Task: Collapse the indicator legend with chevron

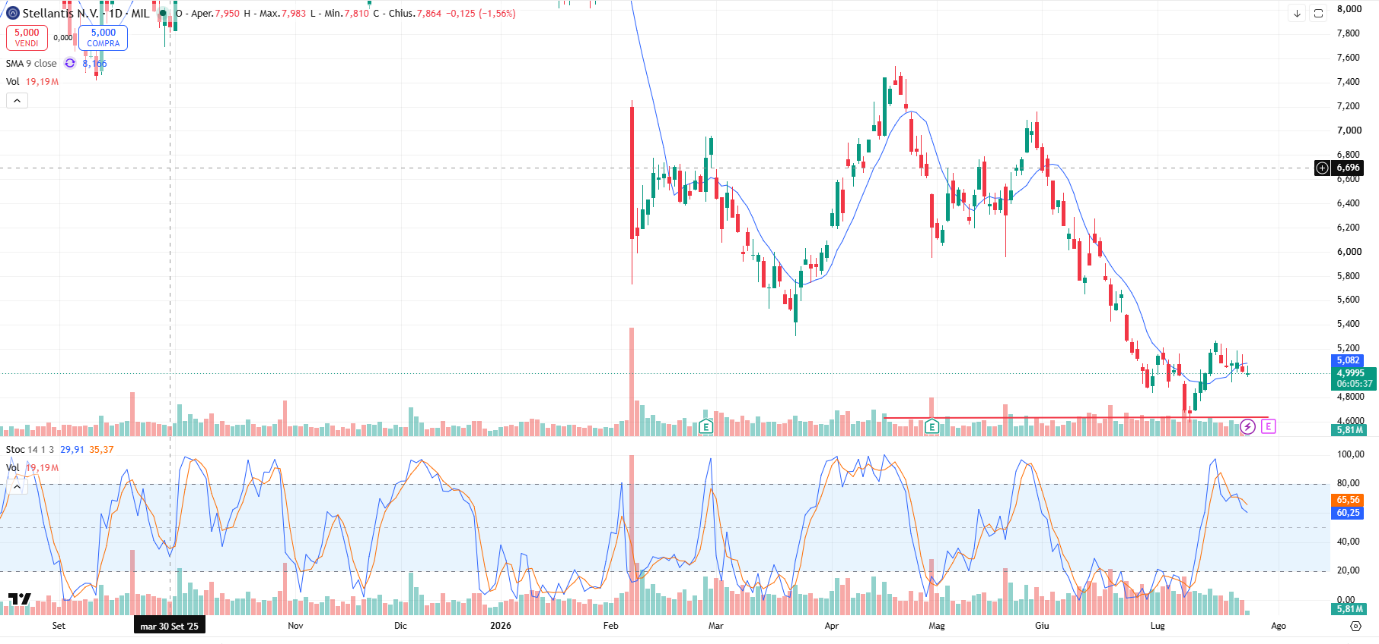Action: (x=17, y=100)
